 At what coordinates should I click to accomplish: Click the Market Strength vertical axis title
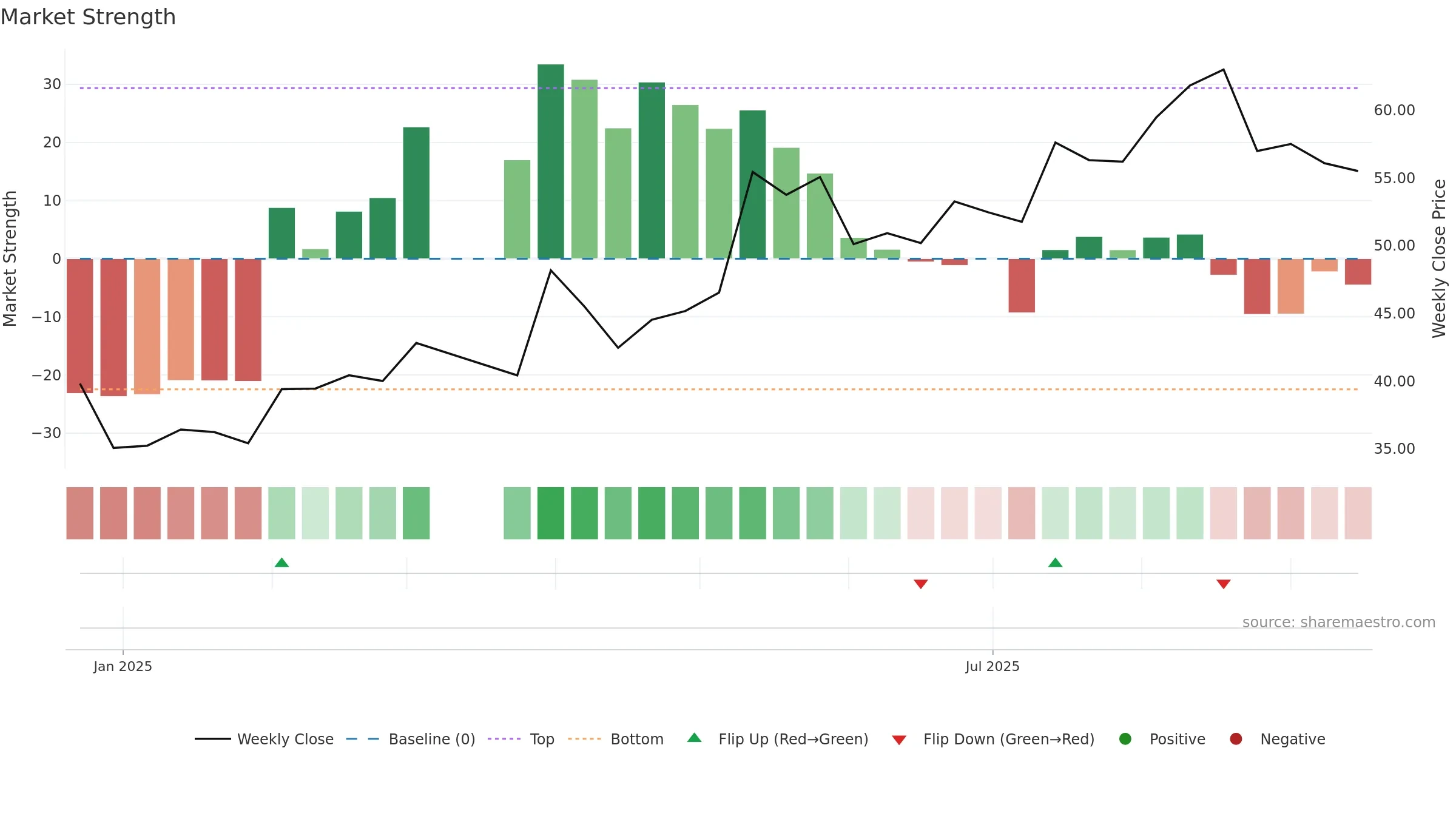pyautogui.click(x=10, y=258)
